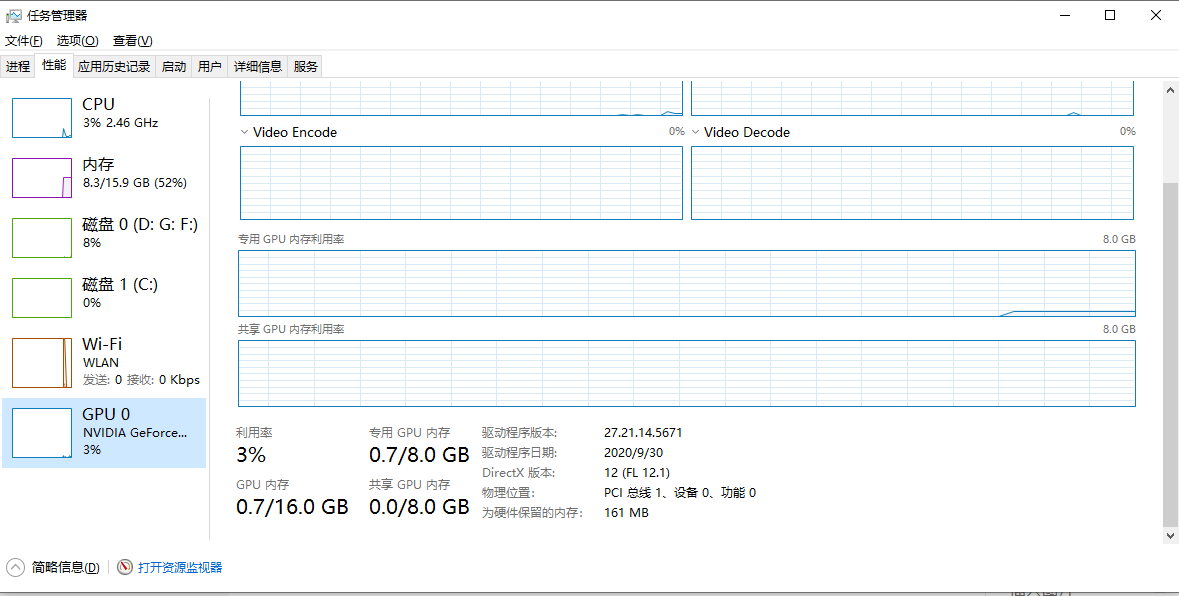Switch to the 应用历史记录 tab

[x=114, y=66]
